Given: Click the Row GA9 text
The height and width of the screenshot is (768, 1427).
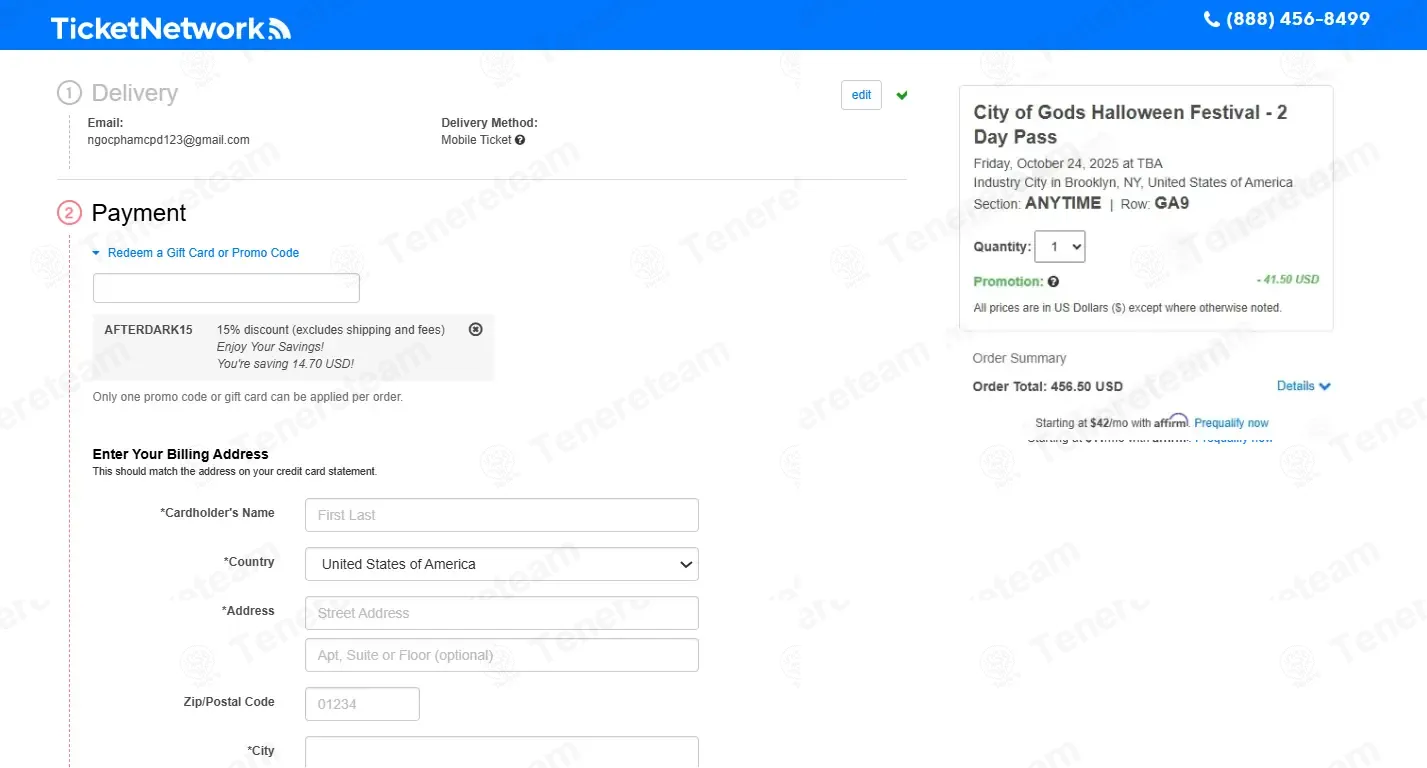Looking at the screenshot, I should (1155, 203).
